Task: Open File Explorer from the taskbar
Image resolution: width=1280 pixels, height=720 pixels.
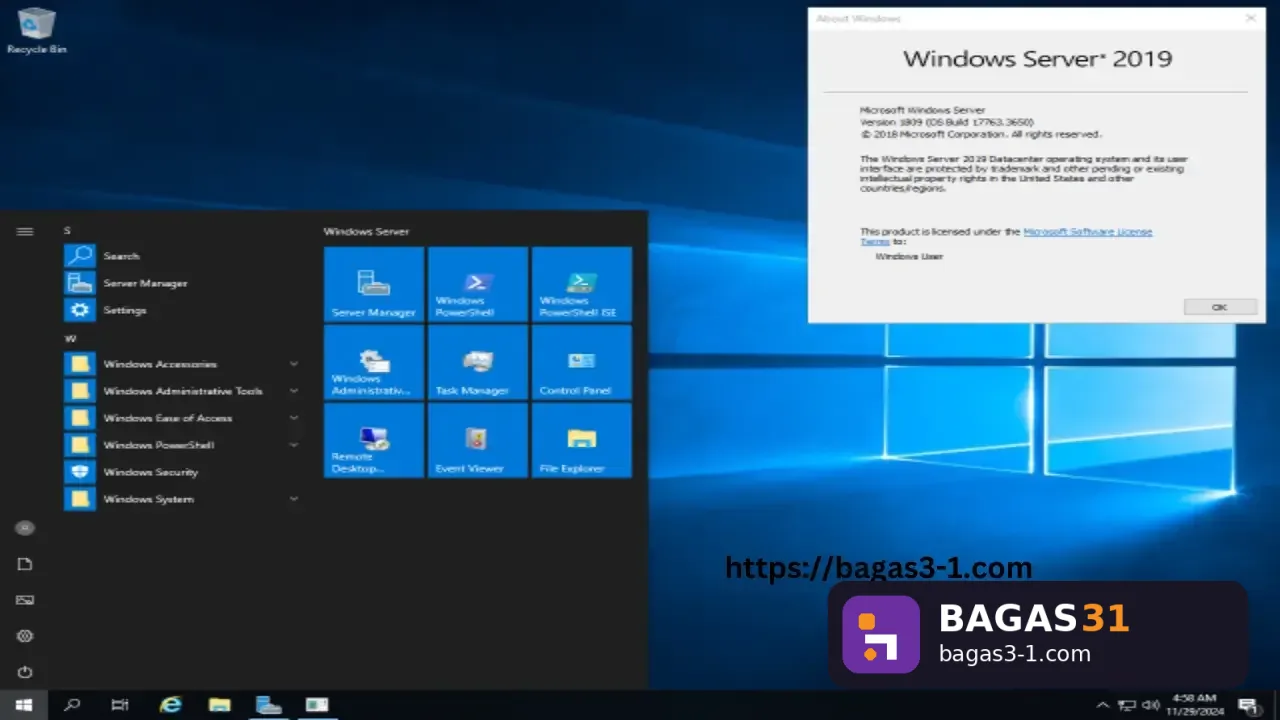Action: coord(219,705)
